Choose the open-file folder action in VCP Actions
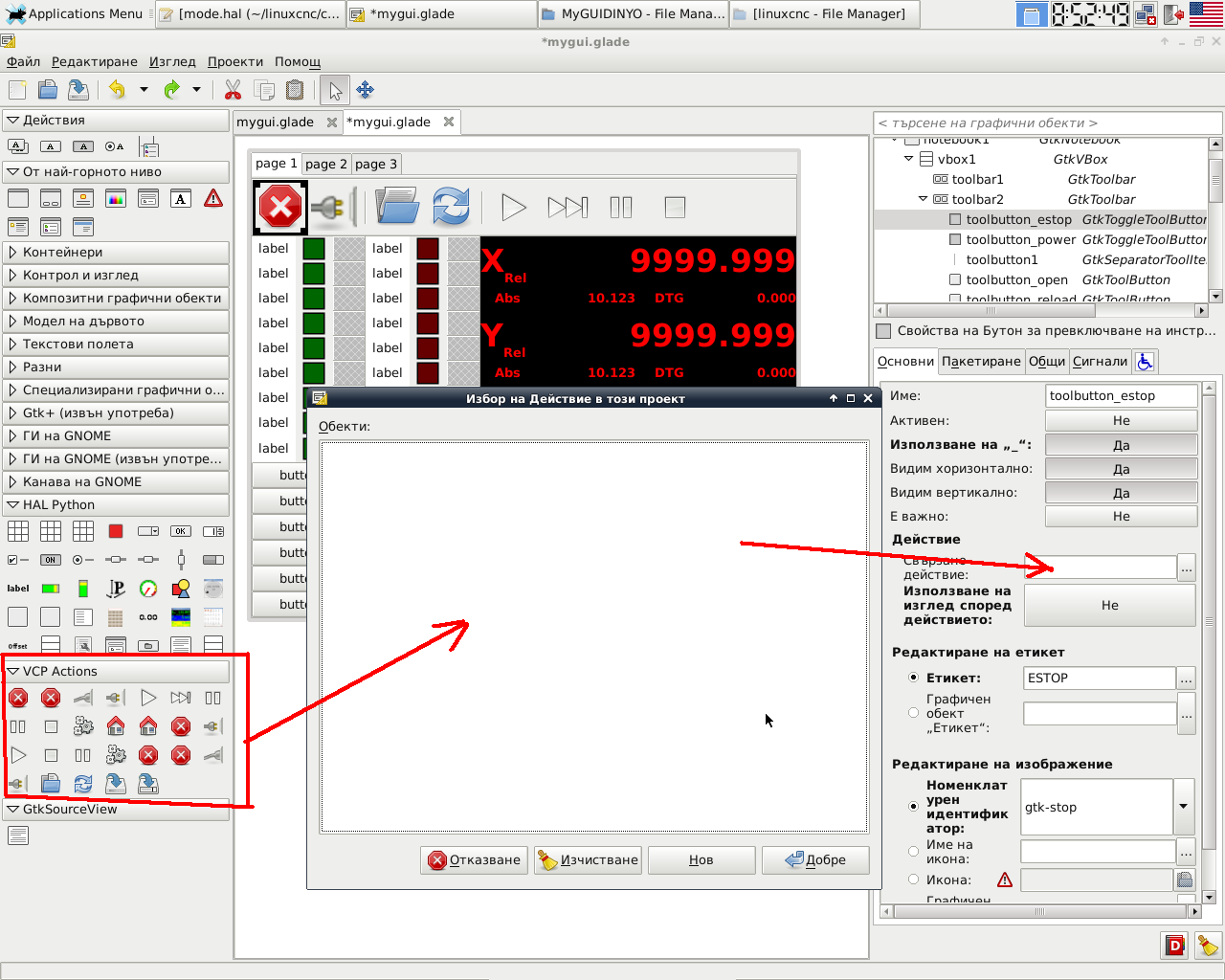Screen dimensions: 1225x980 pos(51,784)
